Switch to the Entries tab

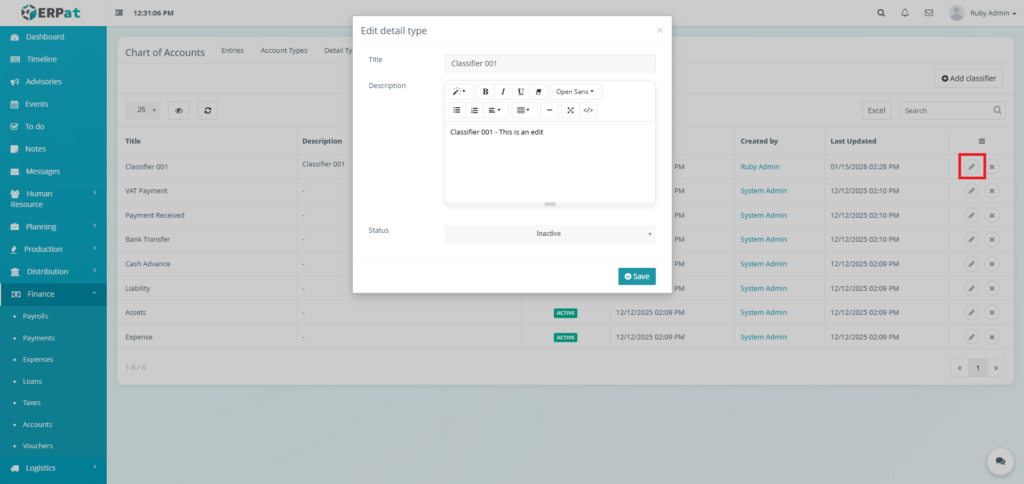(x=232, y=50)
